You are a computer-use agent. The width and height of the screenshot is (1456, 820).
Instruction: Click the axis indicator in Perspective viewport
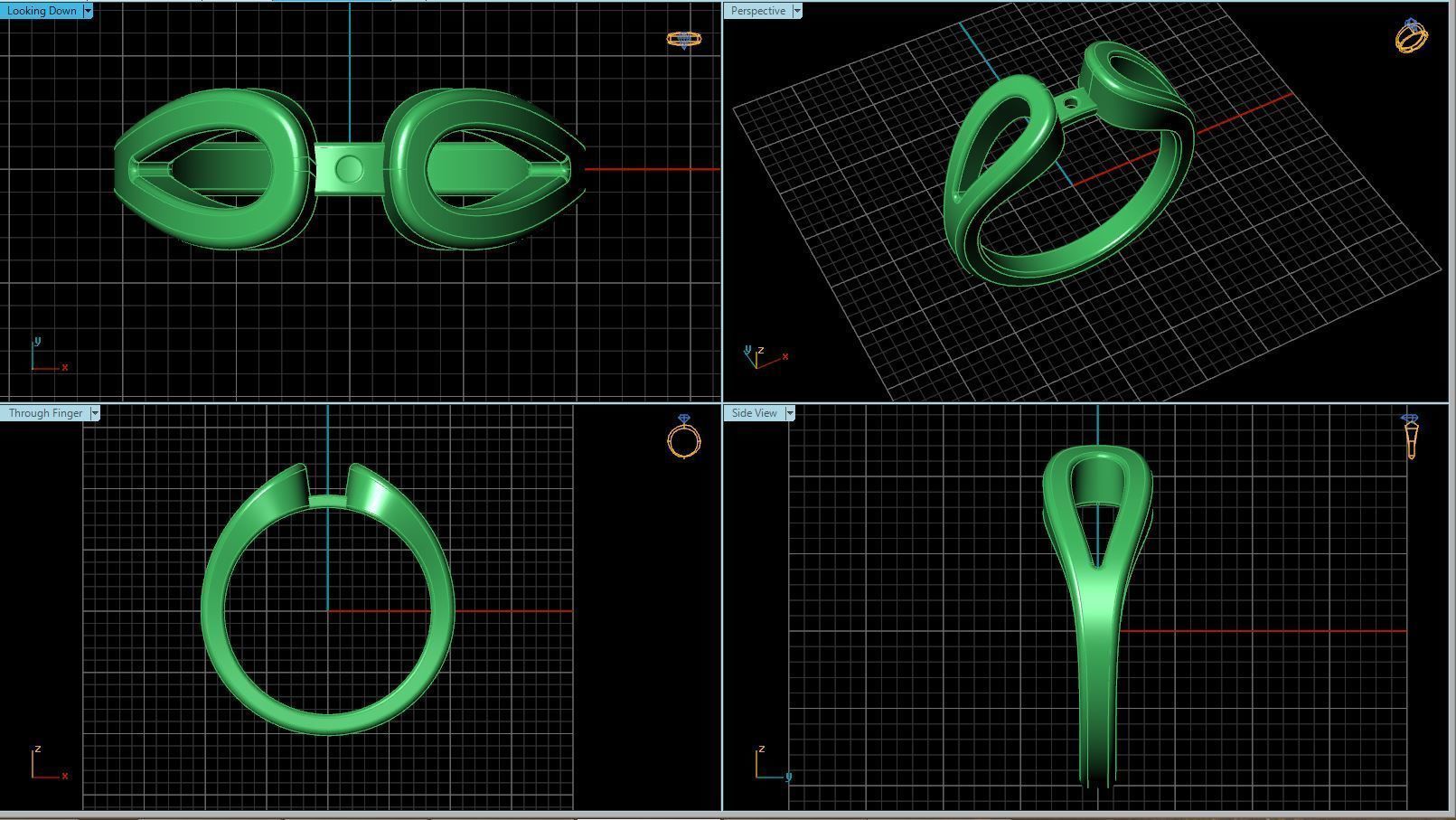pyautogui.click(x=765, y=356)
